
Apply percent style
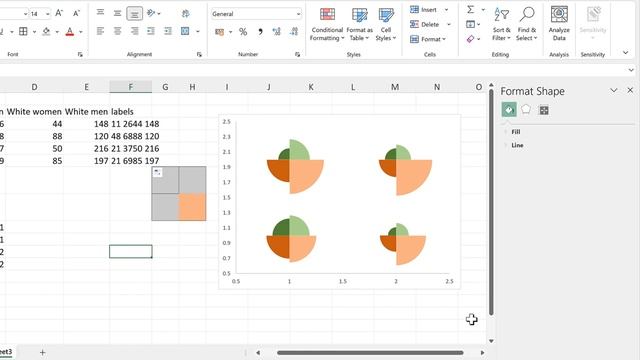[x=243, y=32]
